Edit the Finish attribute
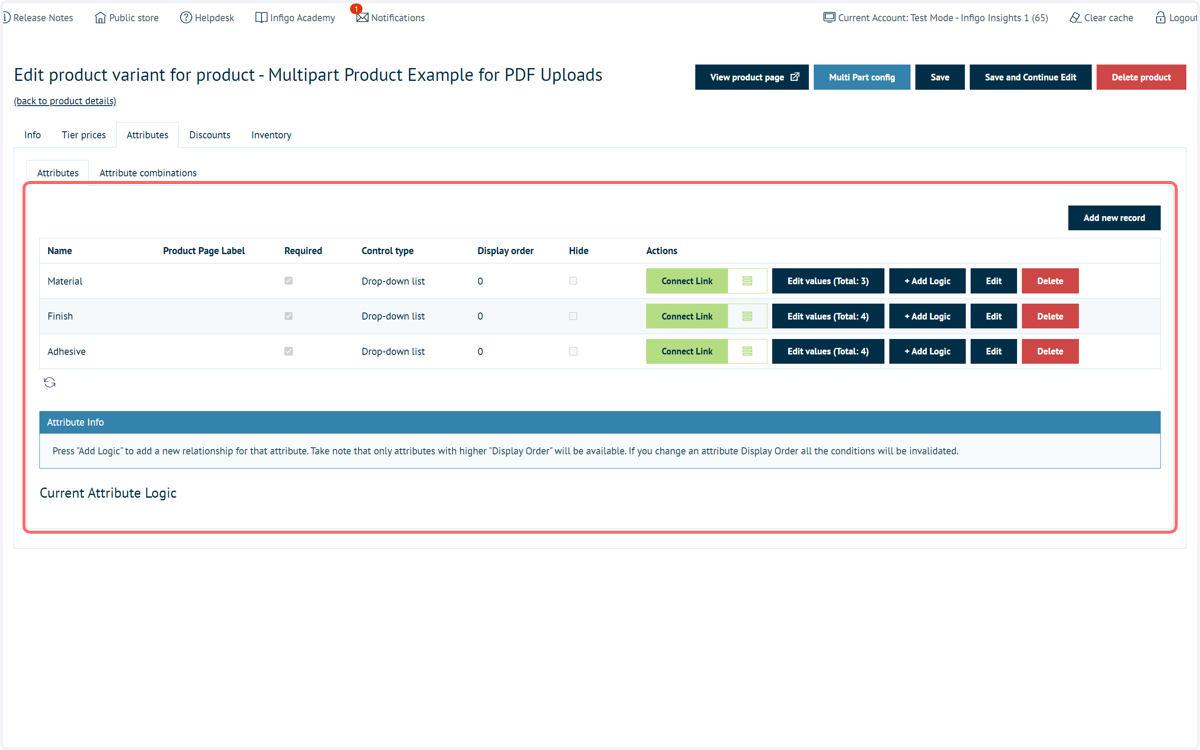Screen dimensions: 1200x750 (x=993, y=316)
